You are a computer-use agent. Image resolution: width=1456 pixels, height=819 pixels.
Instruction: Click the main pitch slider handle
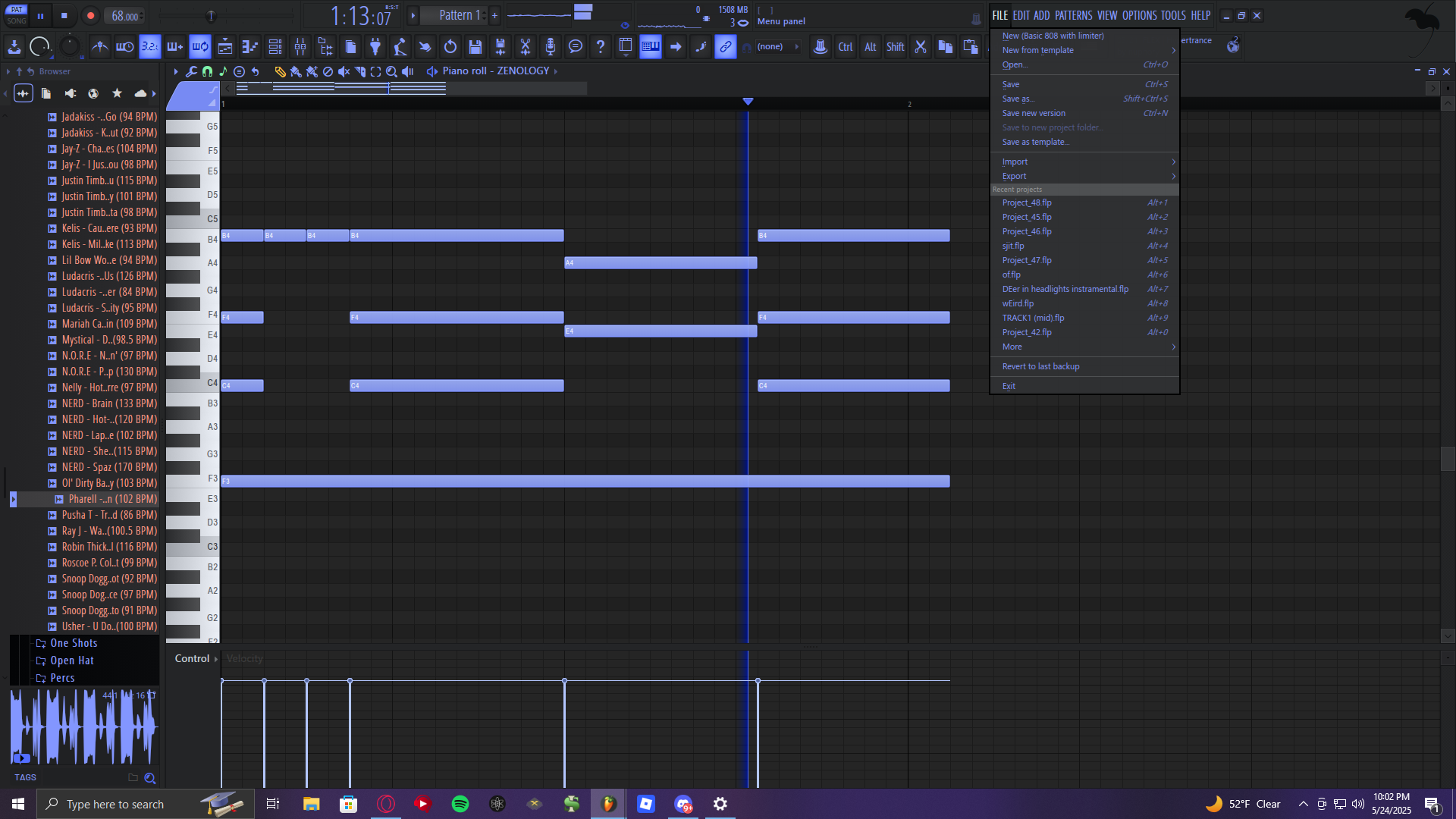point(211,15)
